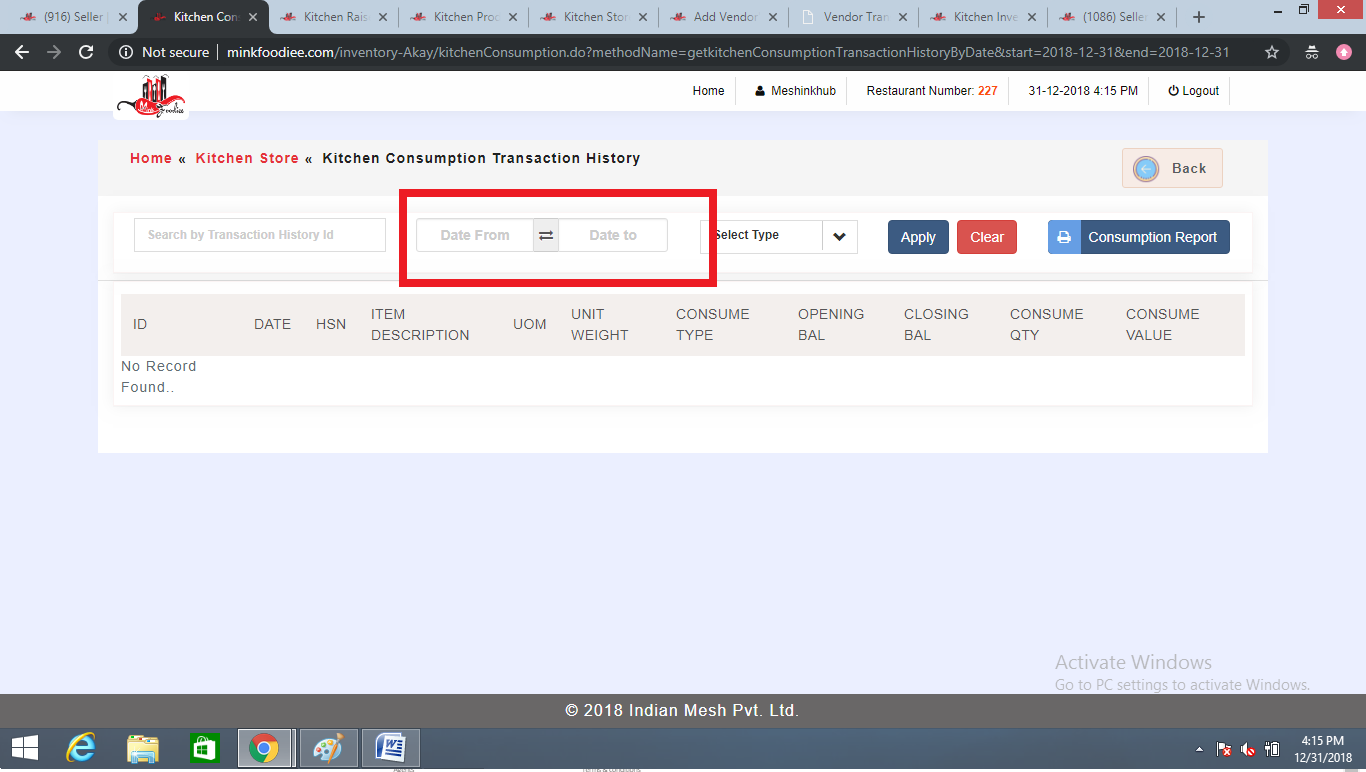Viewport: 1366px width, 772px height.
Task: Click the Date From field
Action: [475, 235]
